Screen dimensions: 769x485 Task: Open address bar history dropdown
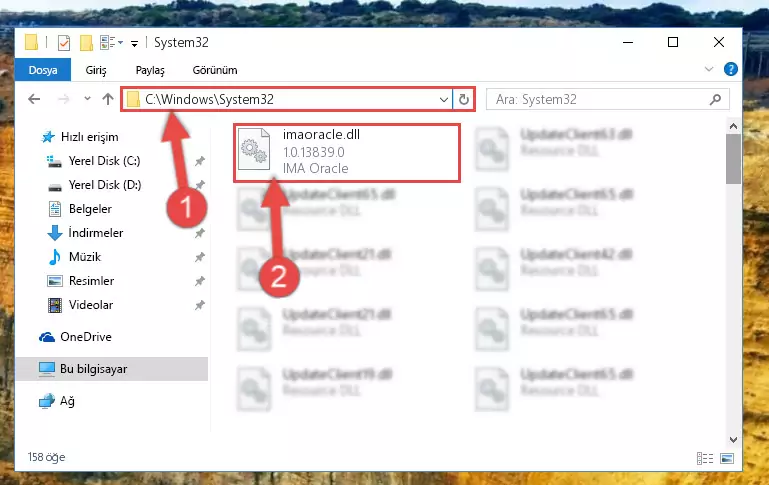[443, 100]
